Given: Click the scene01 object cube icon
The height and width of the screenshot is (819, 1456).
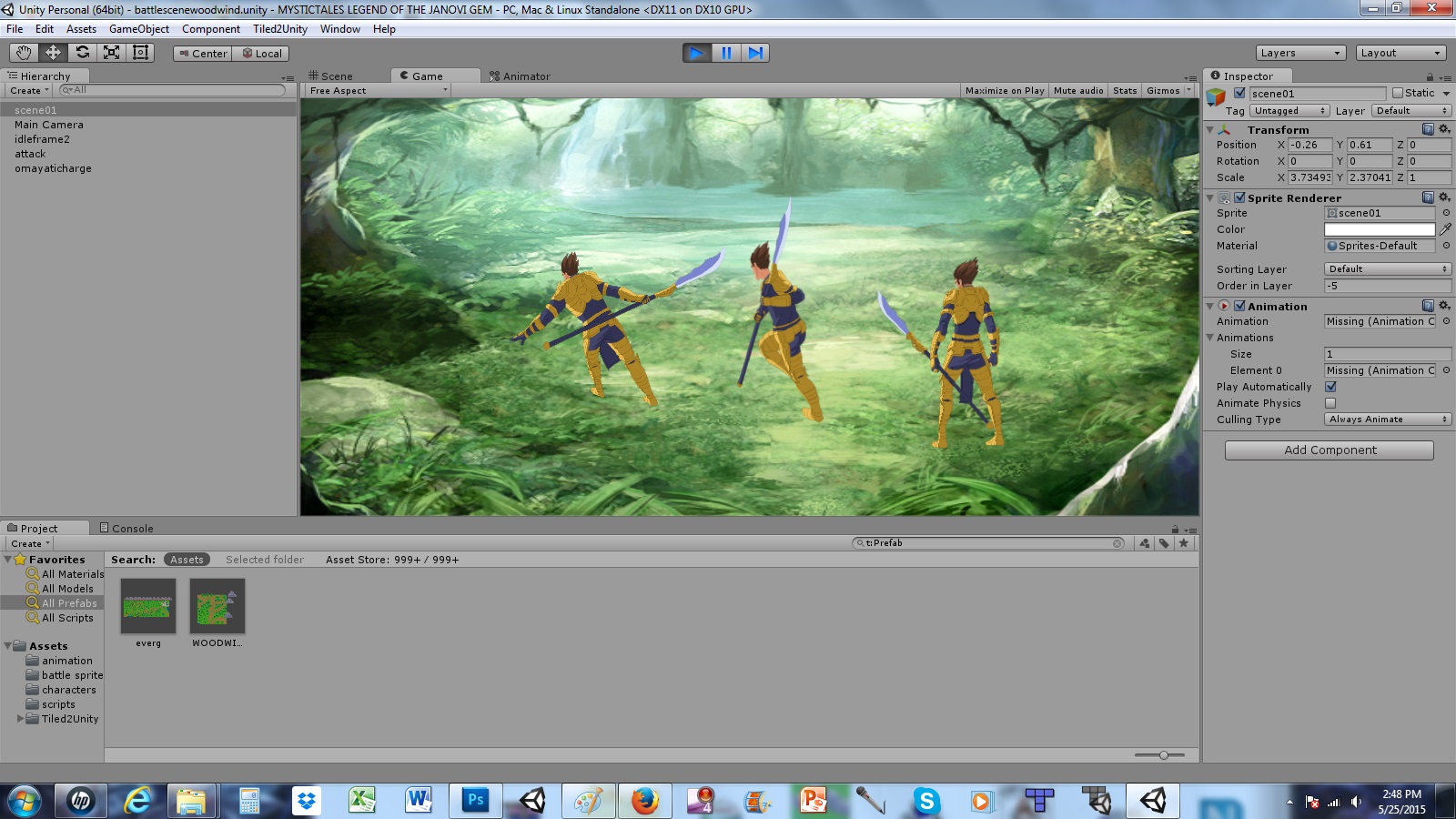Looking at the screenshot, I should click(x=1217, y=97).
